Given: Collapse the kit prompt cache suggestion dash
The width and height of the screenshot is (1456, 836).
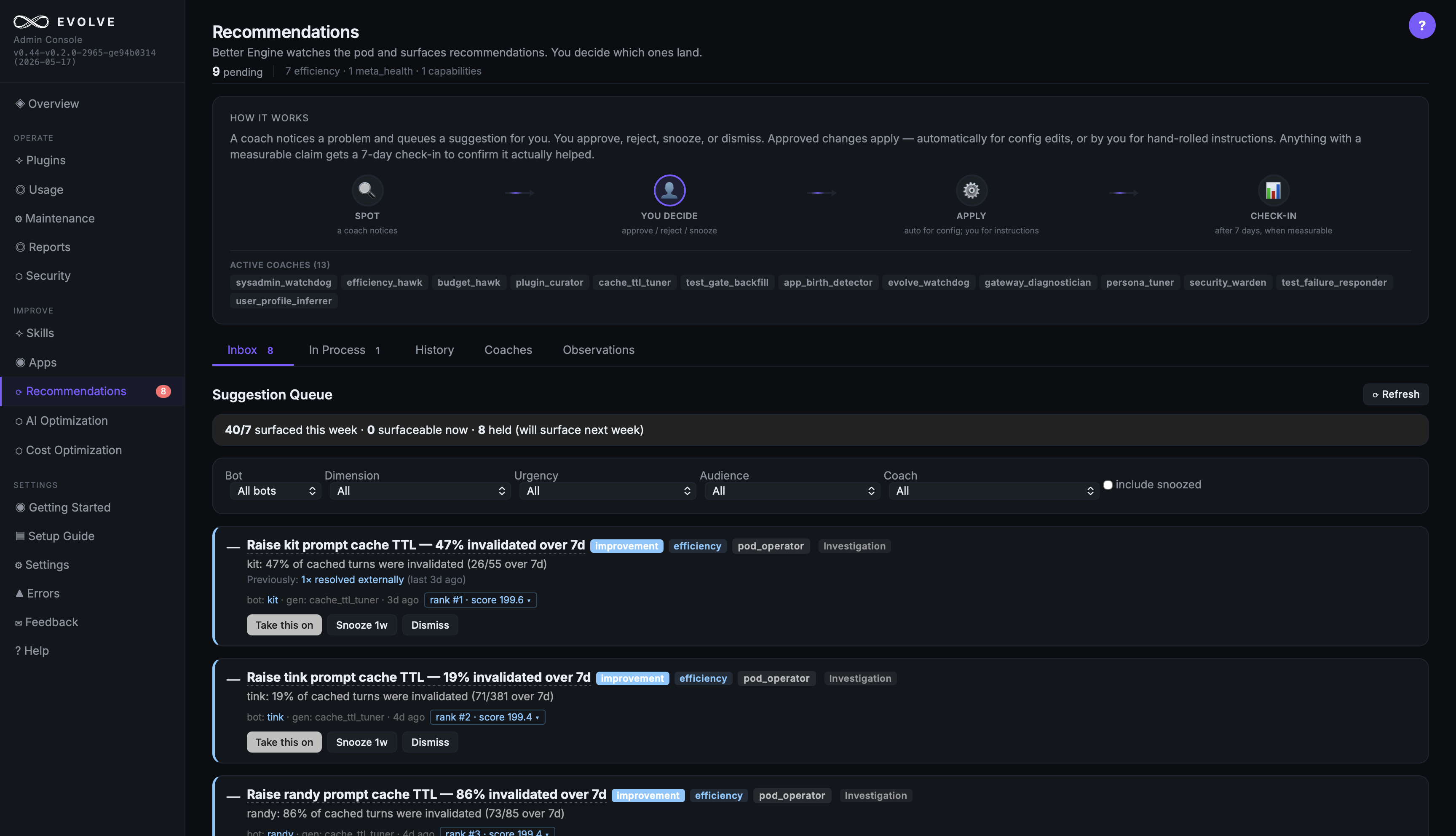Looking at the screenshot, I should click(233, 547).
